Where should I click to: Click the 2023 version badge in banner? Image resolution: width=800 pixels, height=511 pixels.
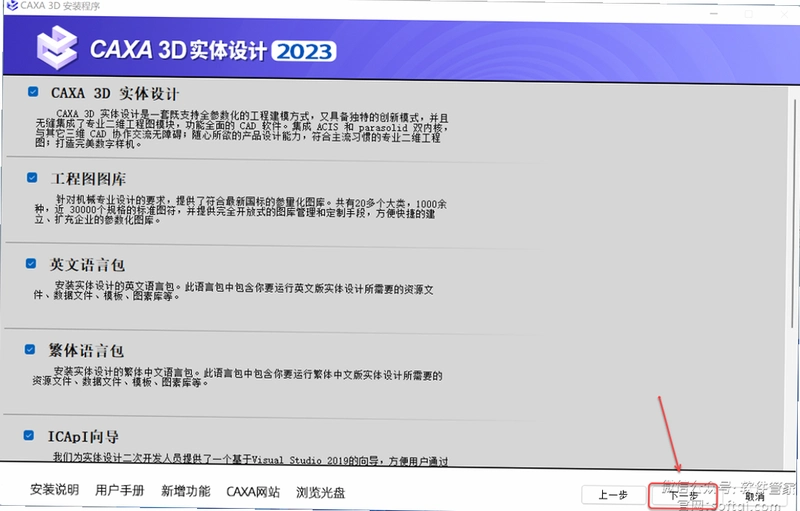(304, 51)
